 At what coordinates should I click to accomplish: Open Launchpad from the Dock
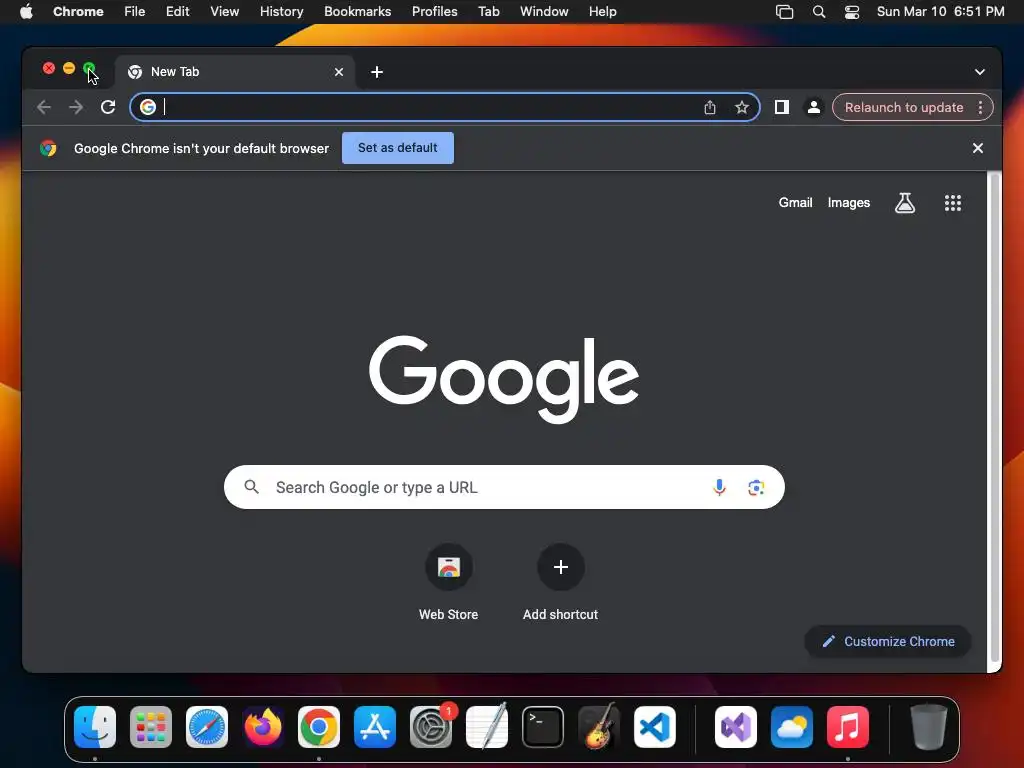point(151,727)
